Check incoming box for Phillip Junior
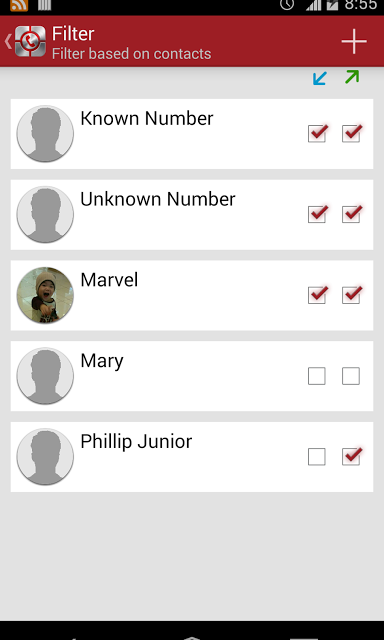This screenshot has height=640, width=384. pyautogui.click(x=317, y=457)
